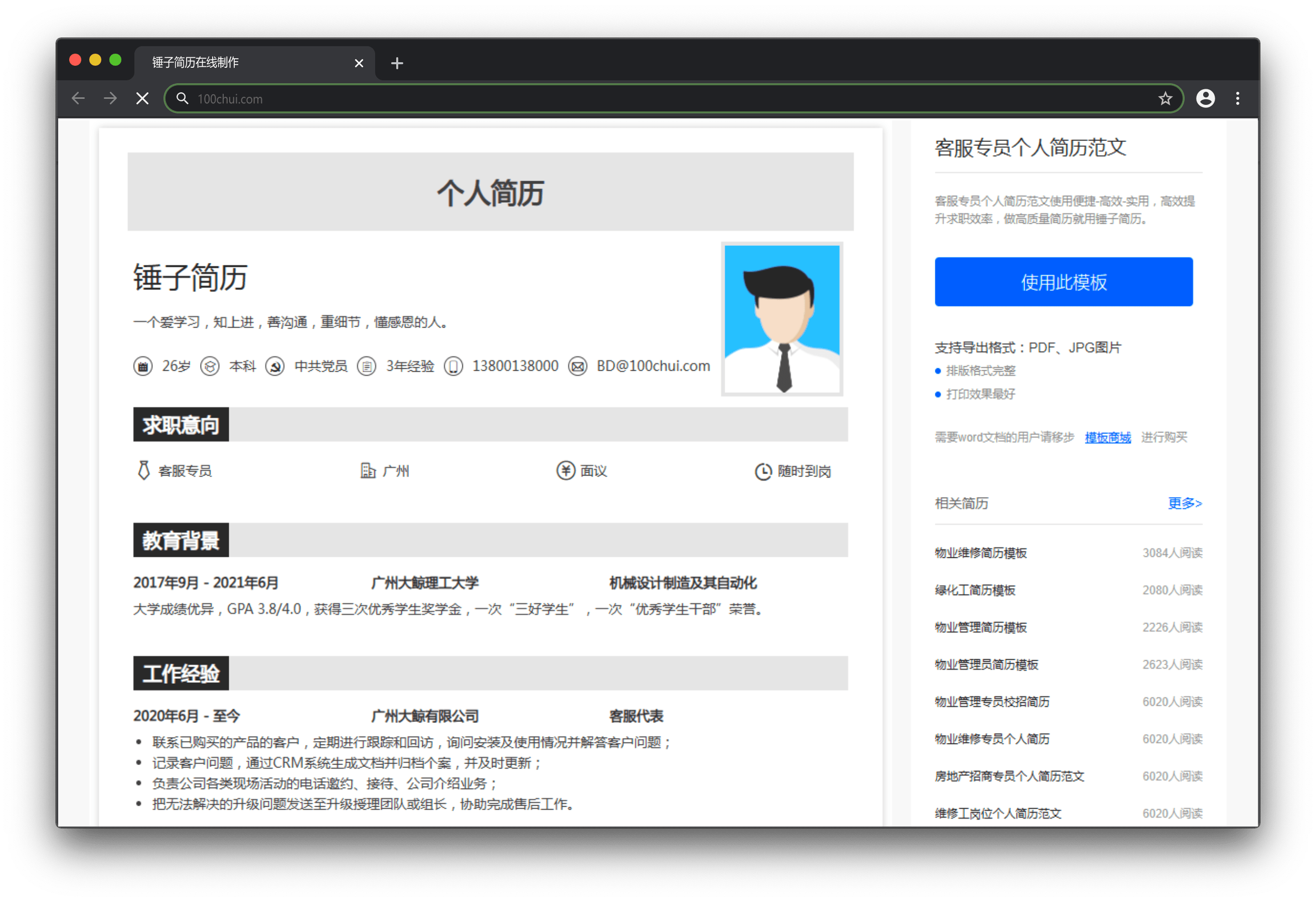Click the 教育背景 section header
1316x902 pixels.
coord(181,540)
